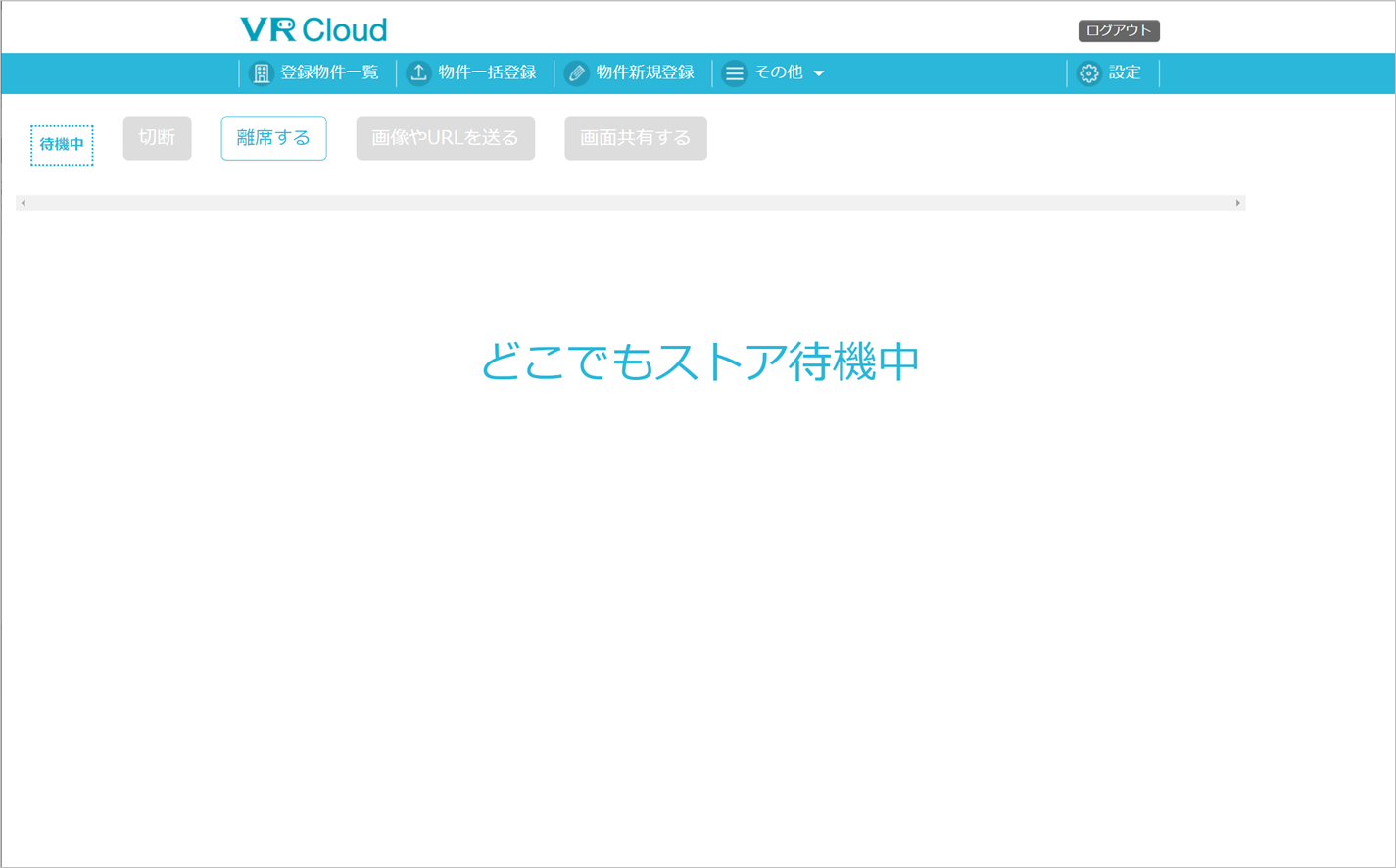Open the 物件一括登録 menu item
This screenshot has width=1396, height=868.
tap(487, 72)
